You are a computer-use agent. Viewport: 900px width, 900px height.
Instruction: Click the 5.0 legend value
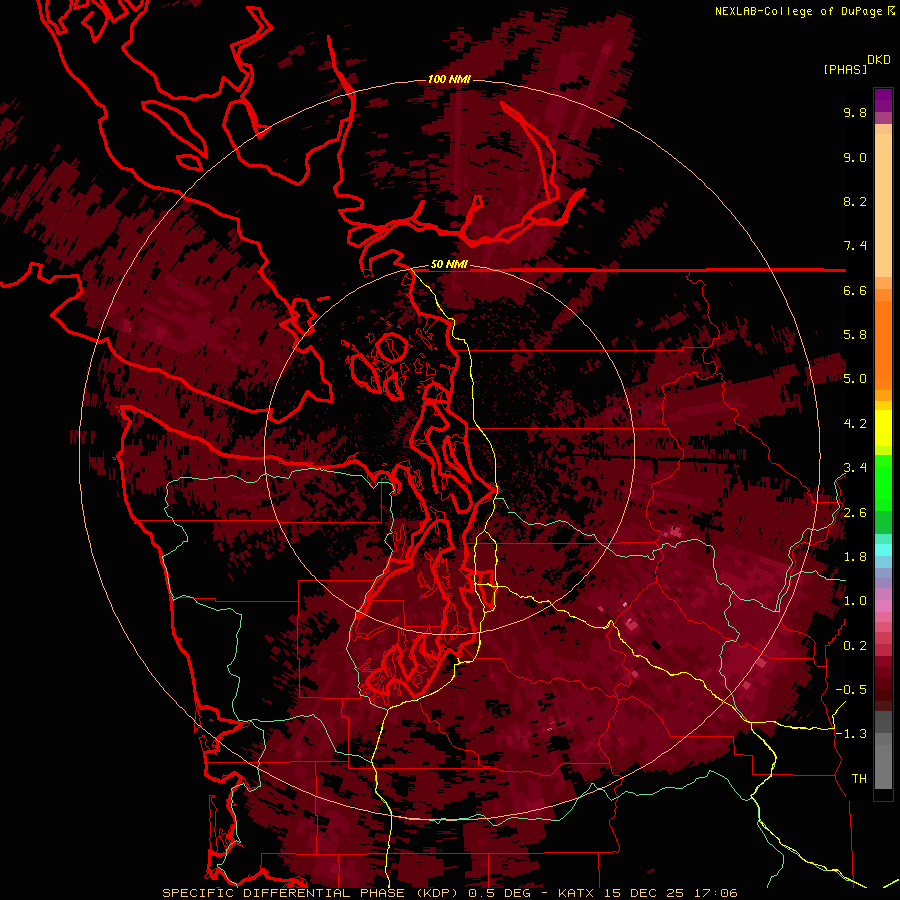(x=855, y=379)
